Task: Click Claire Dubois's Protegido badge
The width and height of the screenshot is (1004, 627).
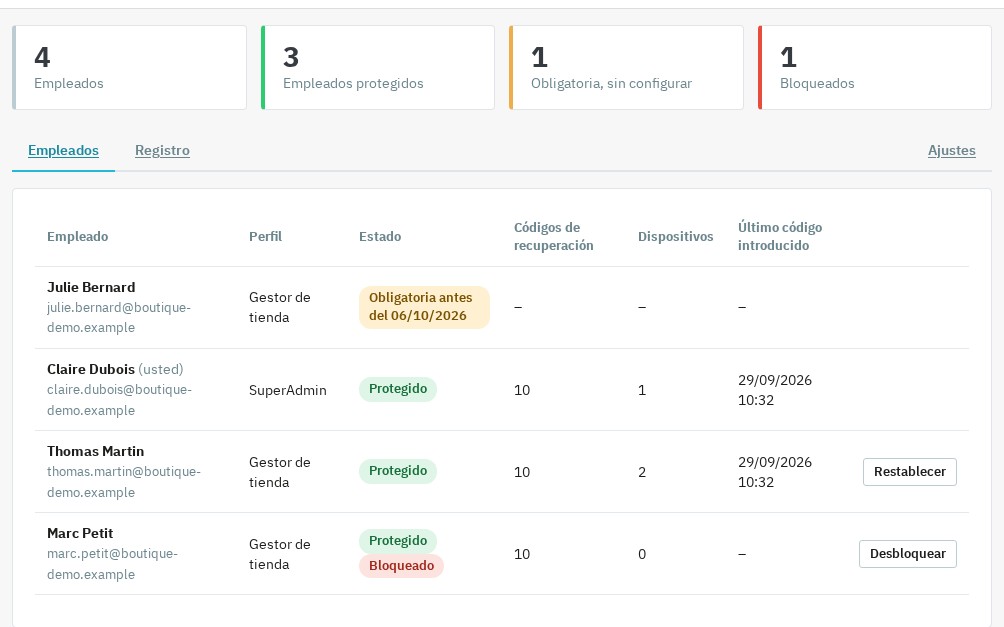Action: [x=398, y=389]
